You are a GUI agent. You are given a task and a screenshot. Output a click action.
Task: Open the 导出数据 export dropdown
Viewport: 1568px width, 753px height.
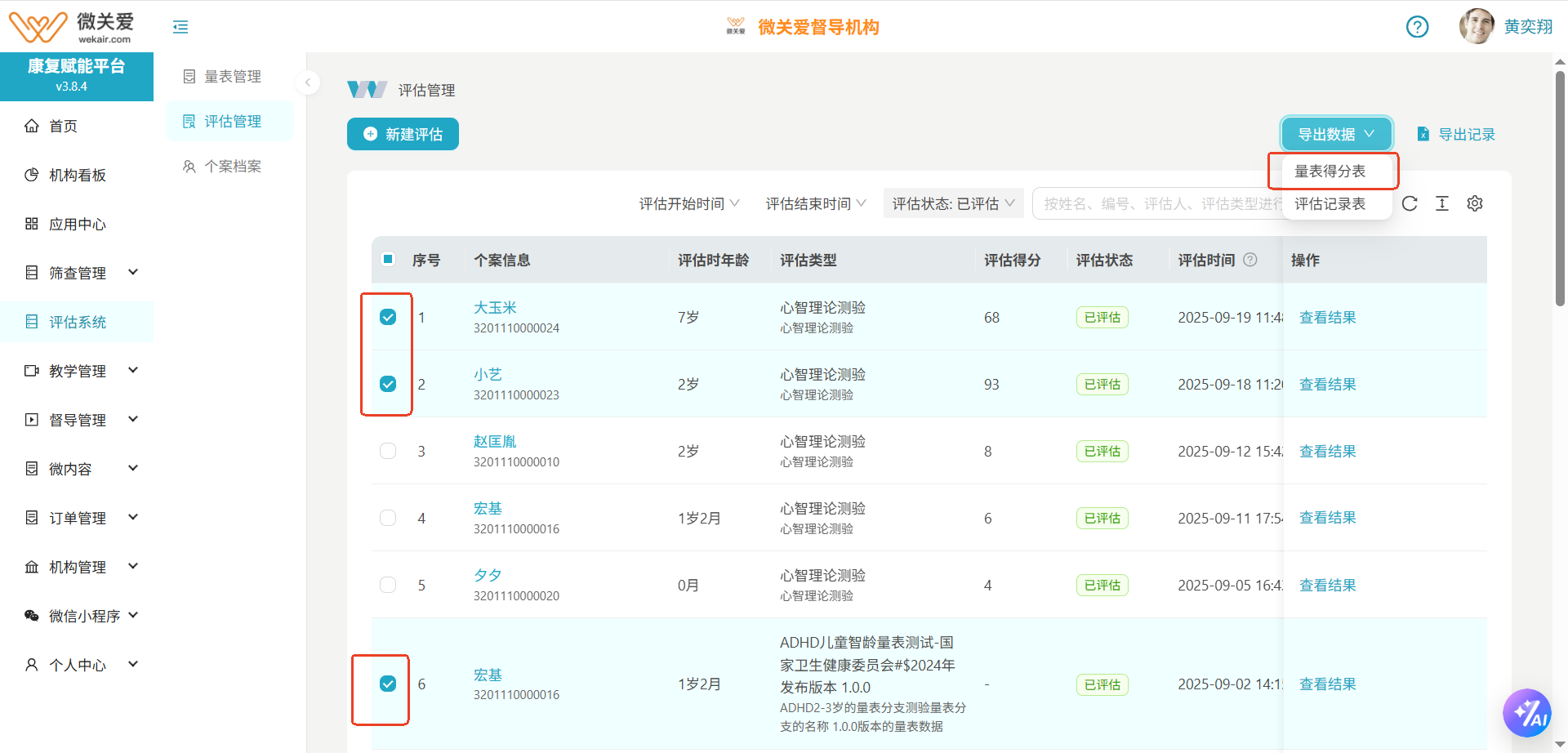(x=1335, y=133)
